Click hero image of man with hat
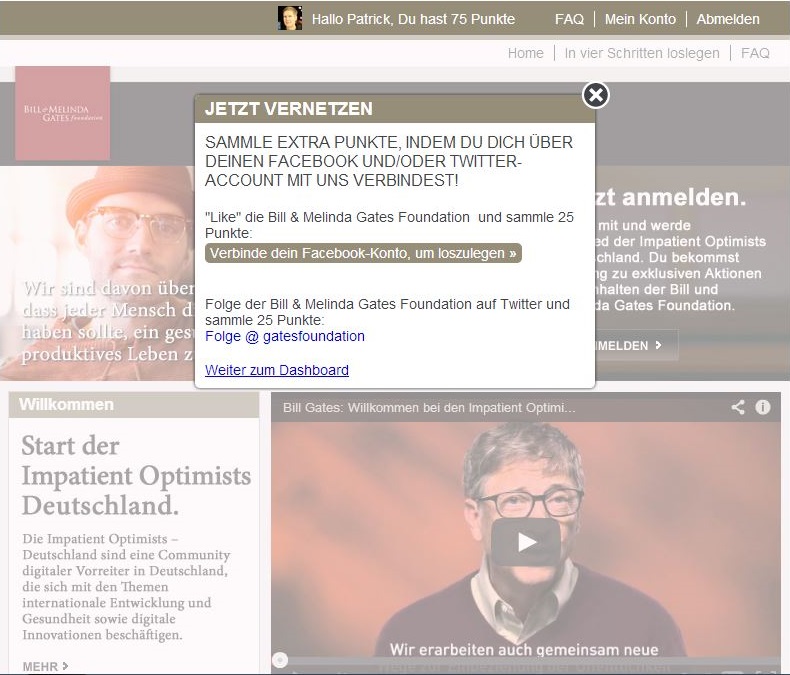This screenshot has width=790, height=675. pos(97,273)
